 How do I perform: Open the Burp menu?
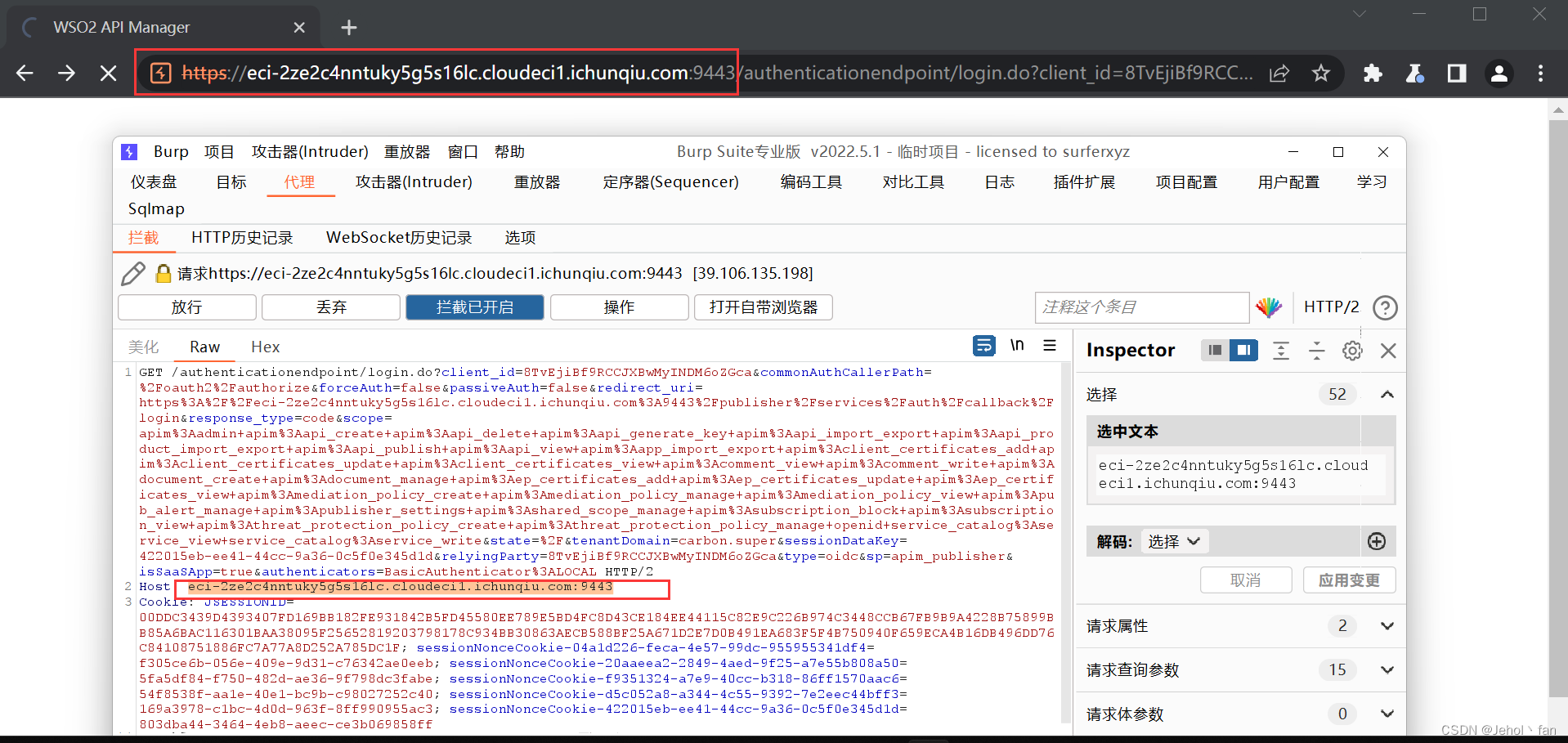(171, 152)
